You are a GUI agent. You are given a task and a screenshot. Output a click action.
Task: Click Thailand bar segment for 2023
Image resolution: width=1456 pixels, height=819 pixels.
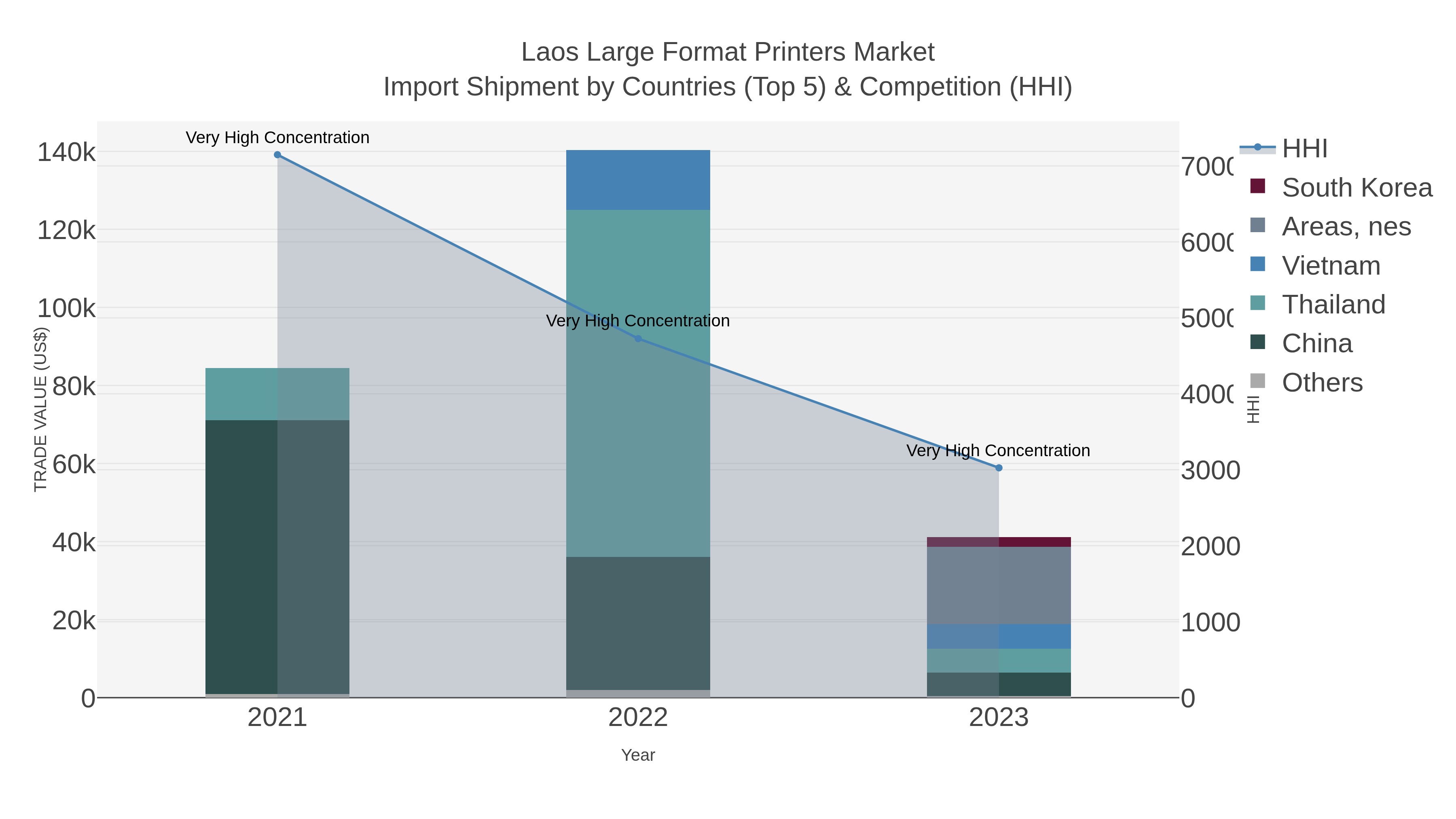pyautogui.click(x=999, y=661)
